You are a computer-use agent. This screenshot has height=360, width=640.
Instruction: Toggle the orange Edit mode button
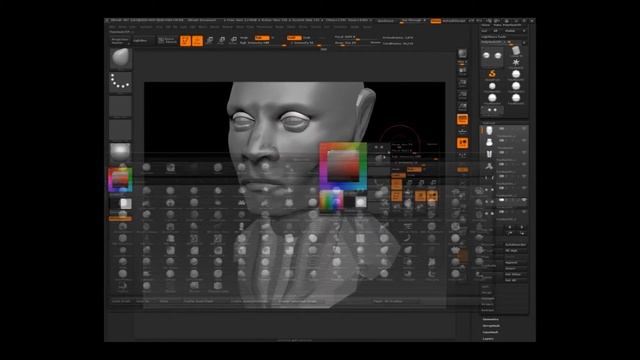tap(185, 41)
